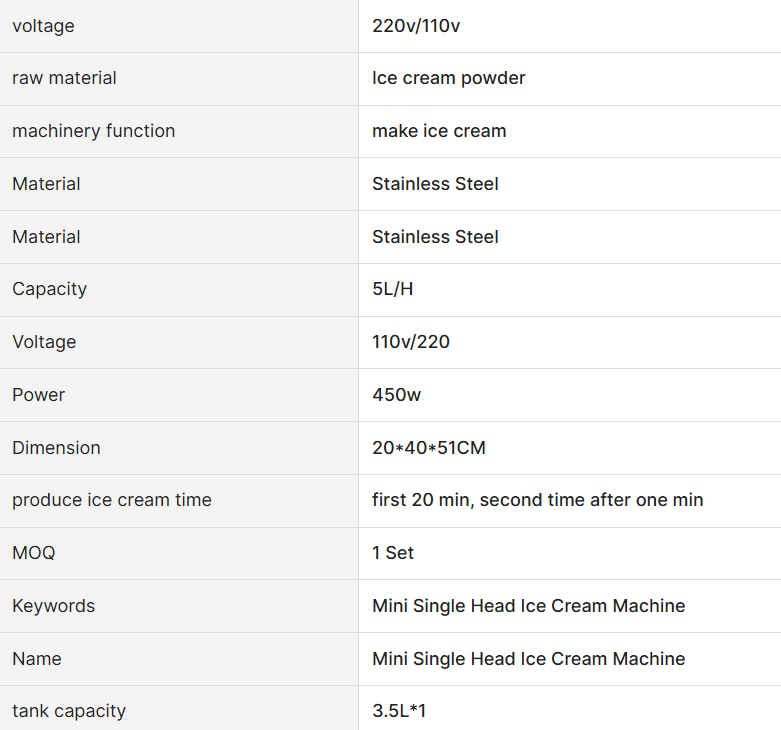Click 'produce ice cream time' label

pyautogui.click(x=112, y=500)
